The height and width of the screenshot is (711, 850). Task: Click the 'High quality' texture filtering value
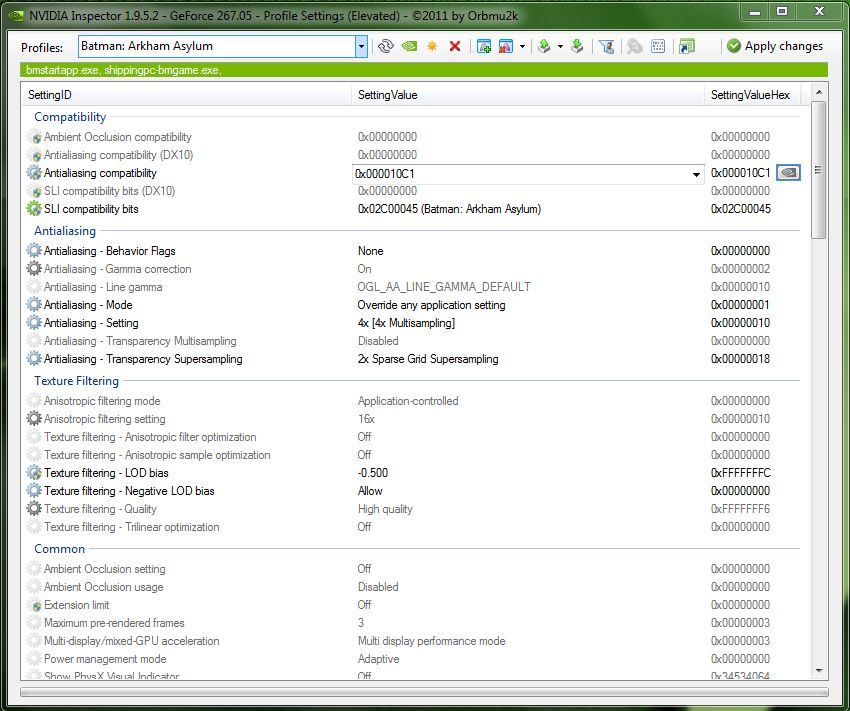[385, 508]
